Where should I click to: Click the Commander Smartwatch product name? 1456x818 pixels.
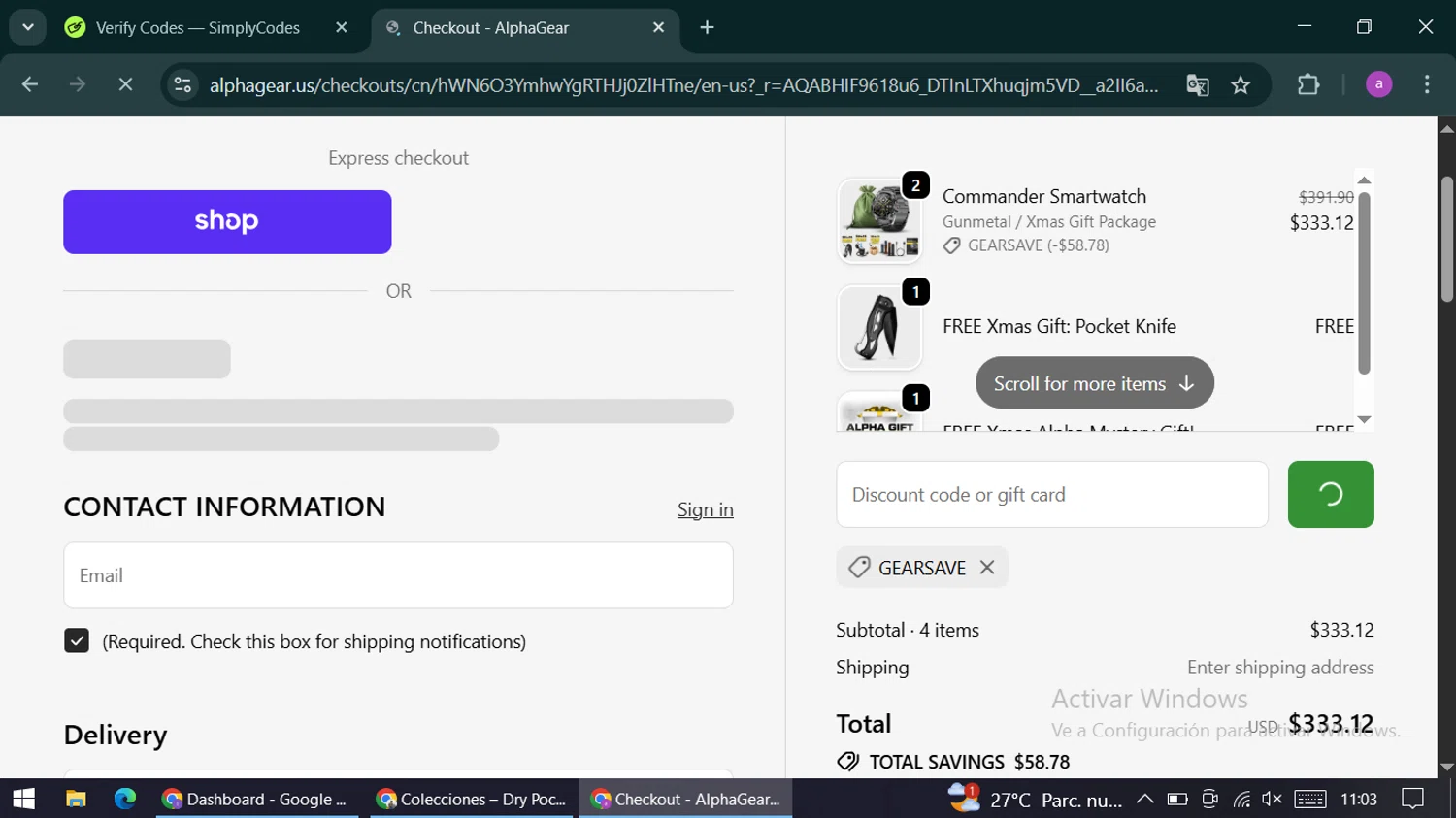tap(1044, 196)
